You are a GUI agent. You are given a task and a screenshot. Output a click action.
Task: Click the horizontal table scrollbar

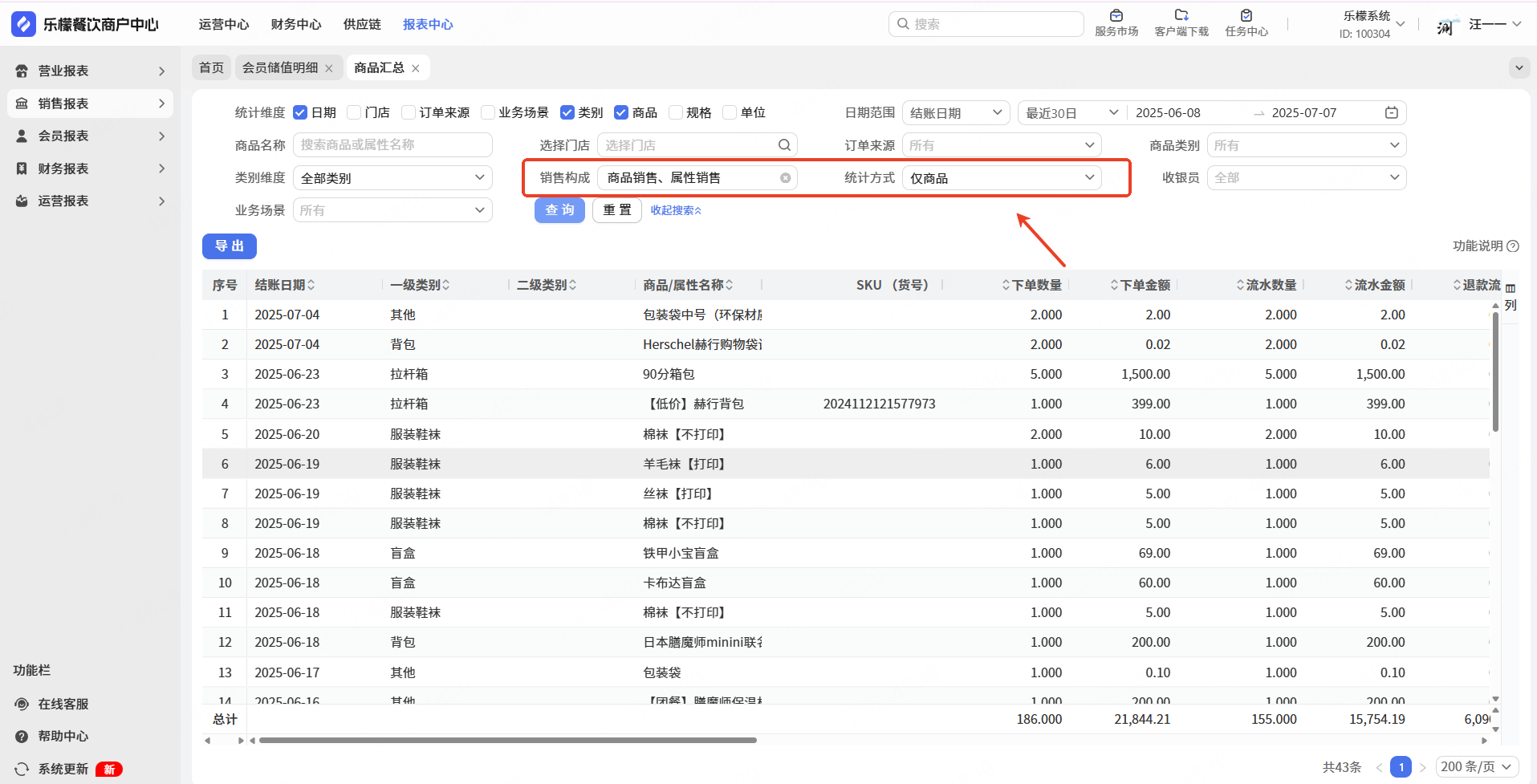click(x=507, y=741)
